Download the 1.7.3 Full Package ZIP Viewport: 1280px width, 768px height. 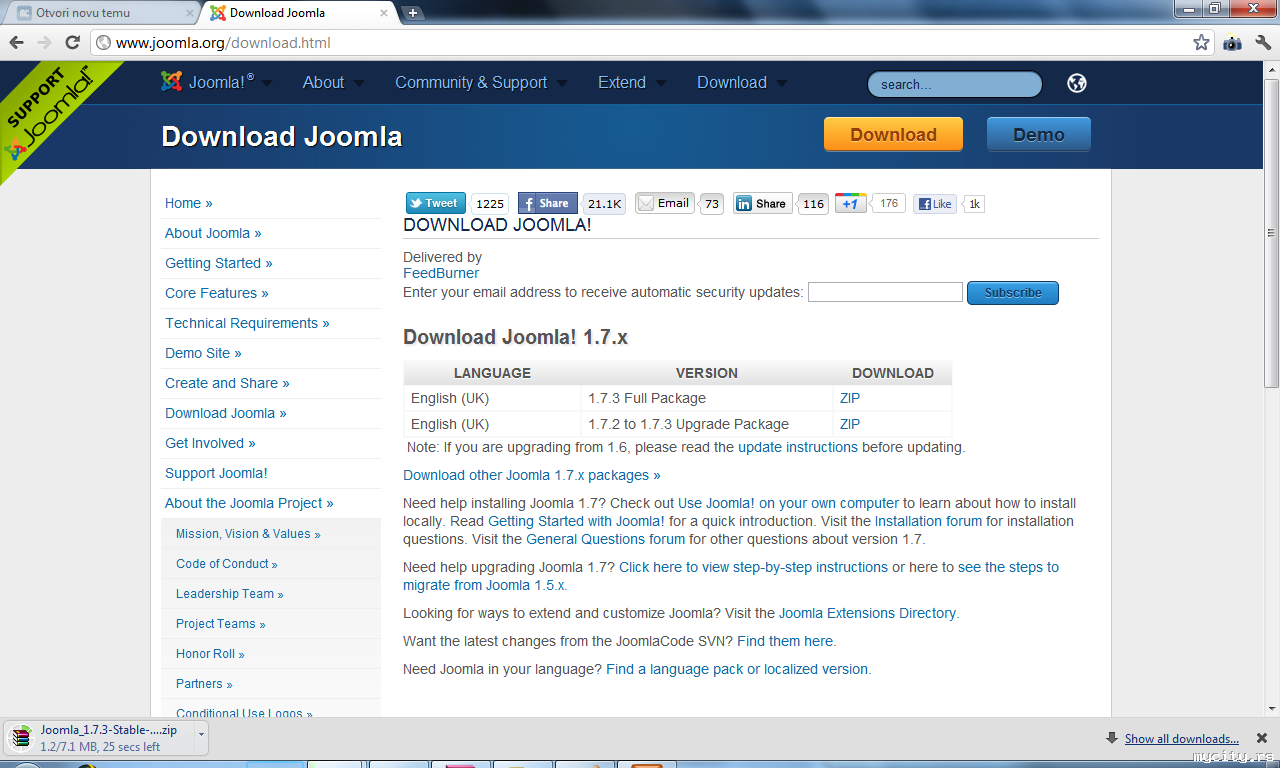click(850, 398)
